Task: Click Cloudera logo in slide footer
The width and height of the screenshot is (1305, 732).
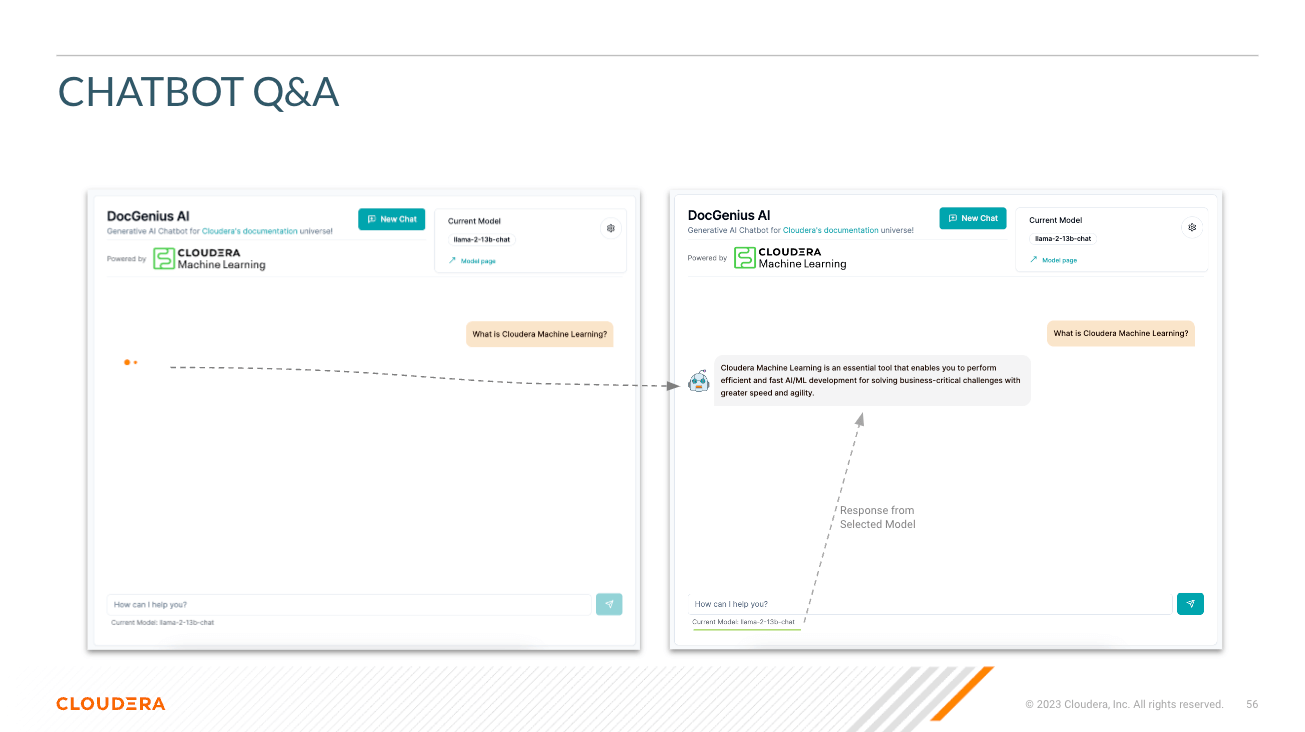Action: click(110, 704)
